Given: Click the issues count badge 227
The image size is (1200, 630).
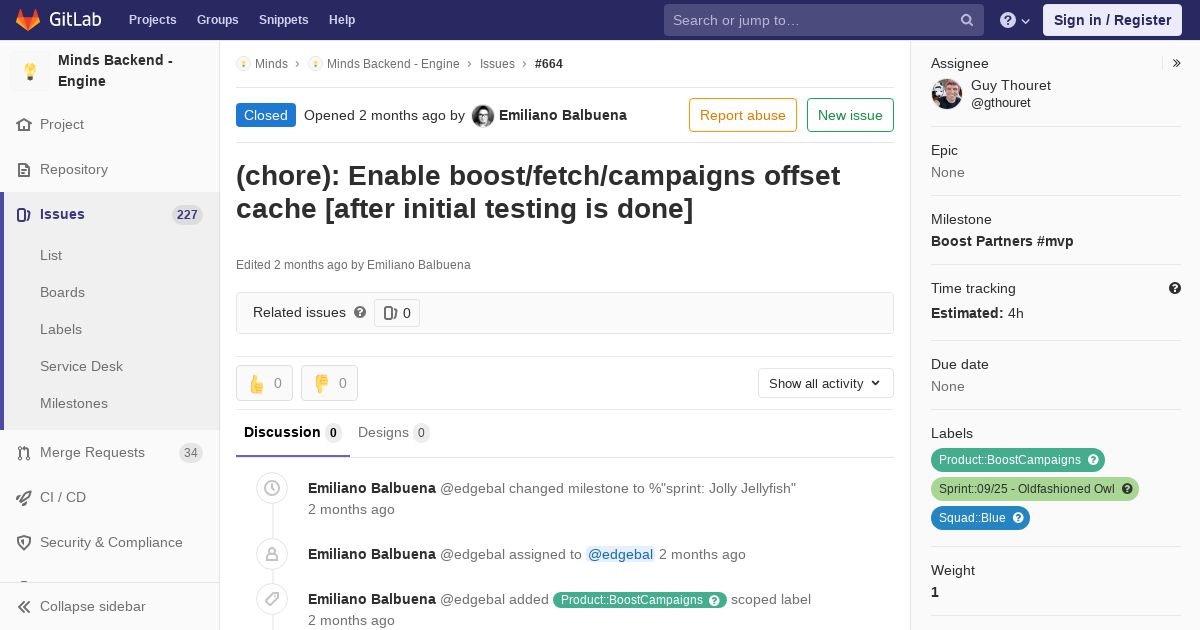Looking at the screenshot, I should click(187, 214).
